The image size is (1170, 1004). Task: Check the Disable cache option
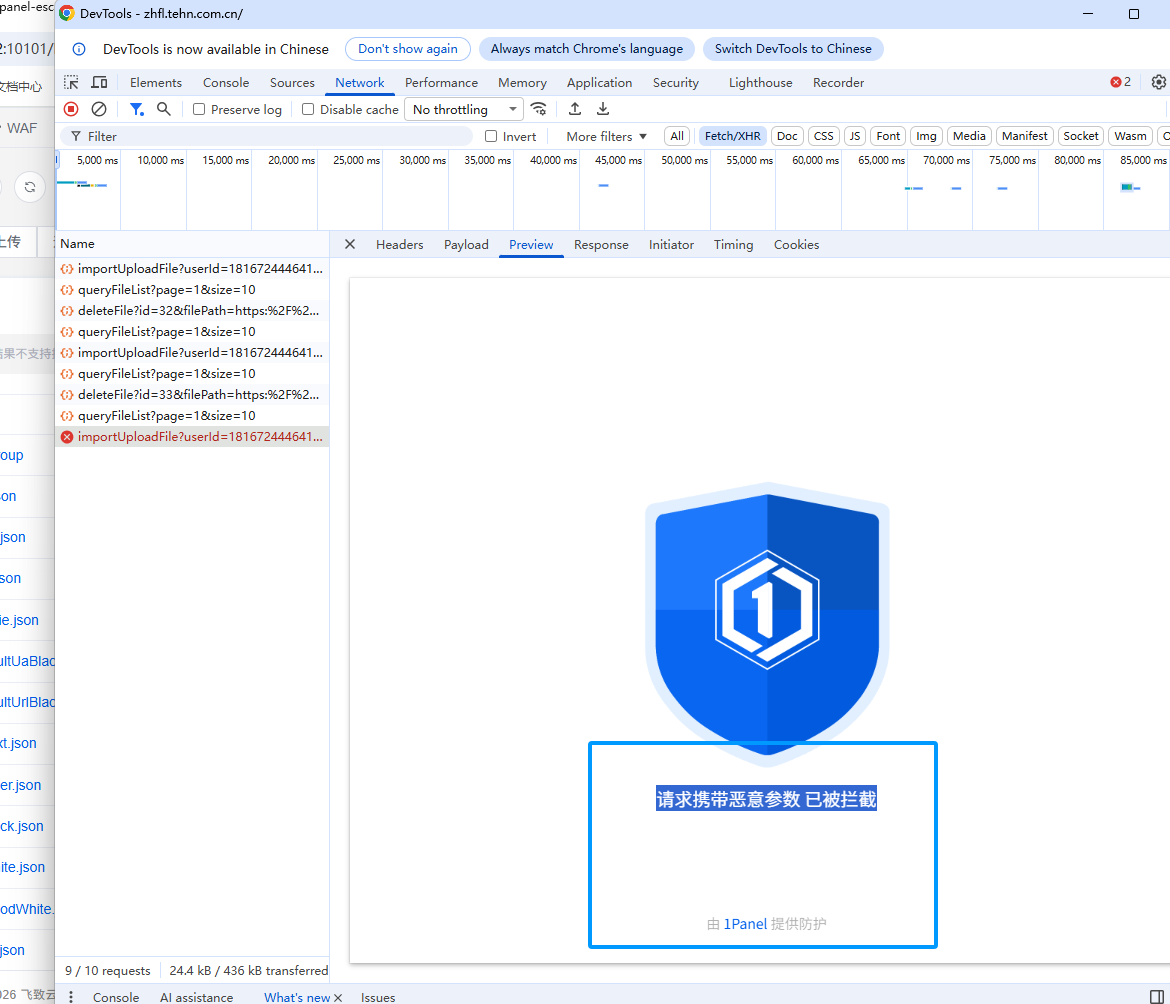(x=308, y=109)
